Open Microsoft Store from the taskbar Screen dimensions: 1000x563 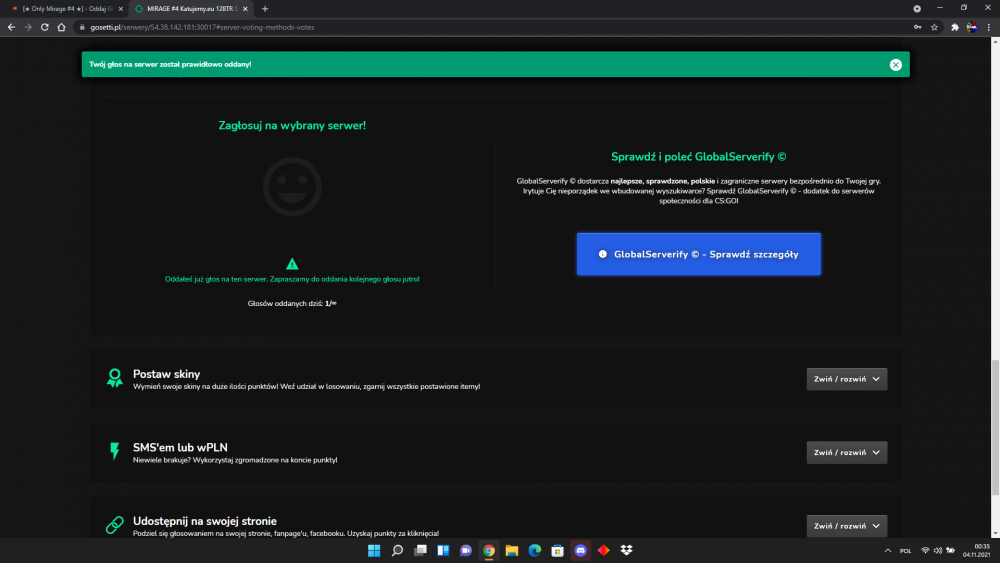557,550
